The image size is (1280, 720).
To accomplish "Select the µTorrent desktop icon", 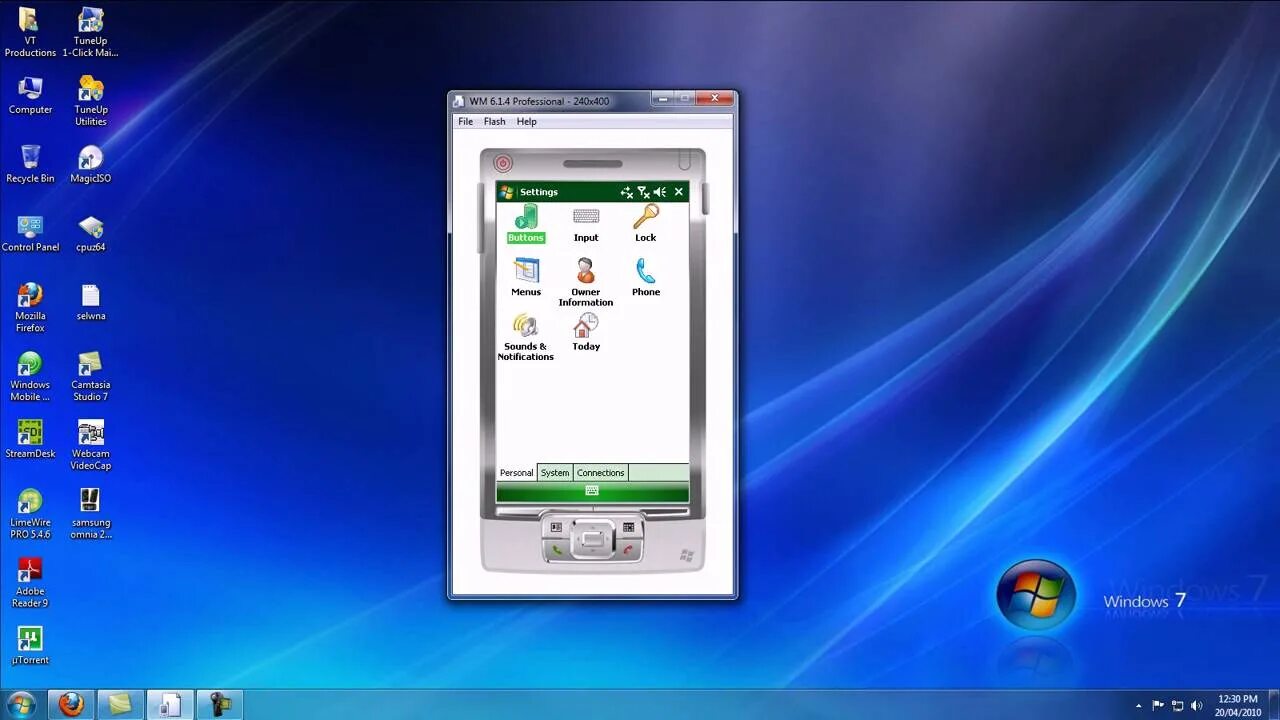I will pos(30,645).
